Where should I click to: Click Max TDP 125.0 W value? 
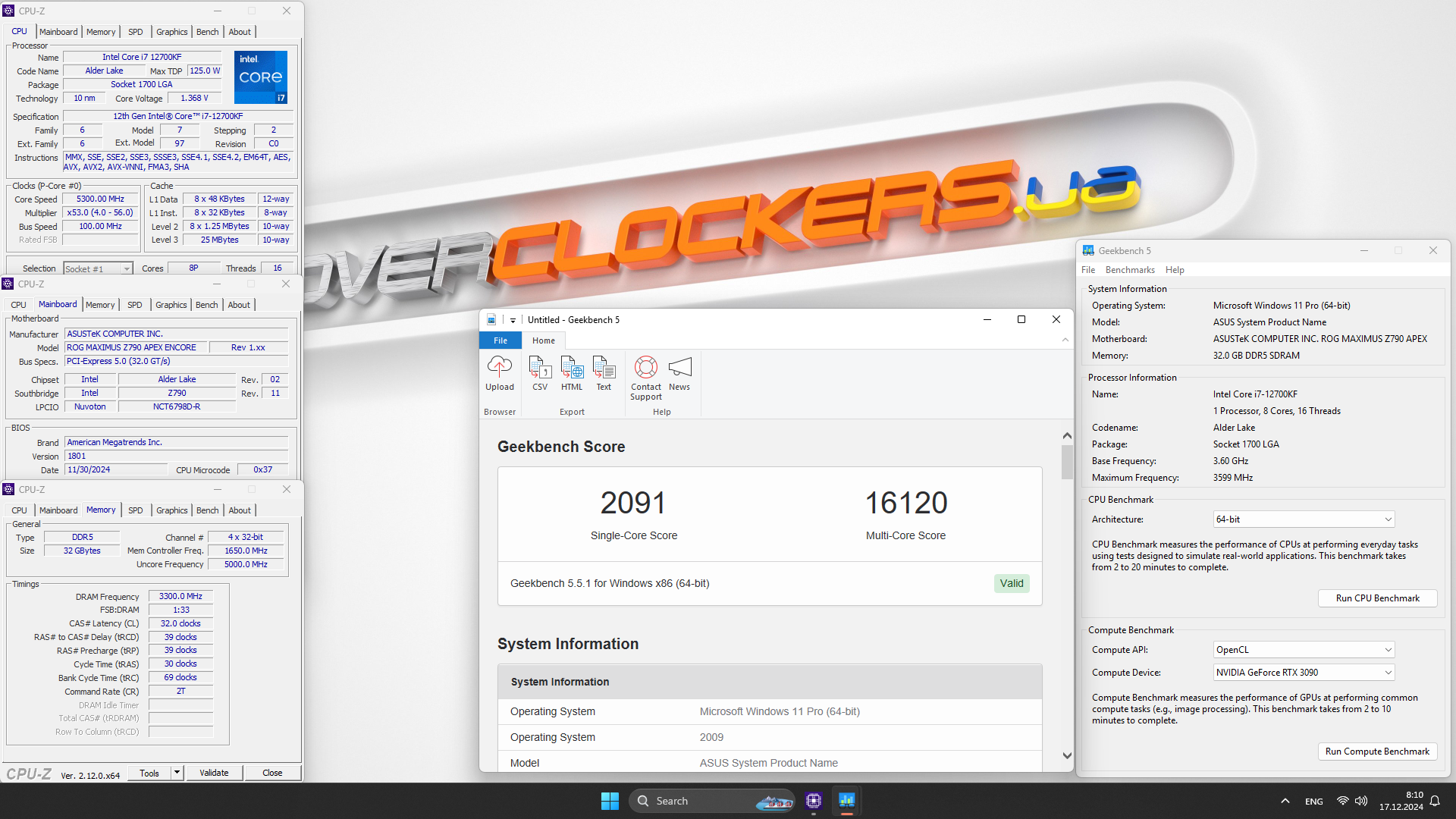click(205, 71)
